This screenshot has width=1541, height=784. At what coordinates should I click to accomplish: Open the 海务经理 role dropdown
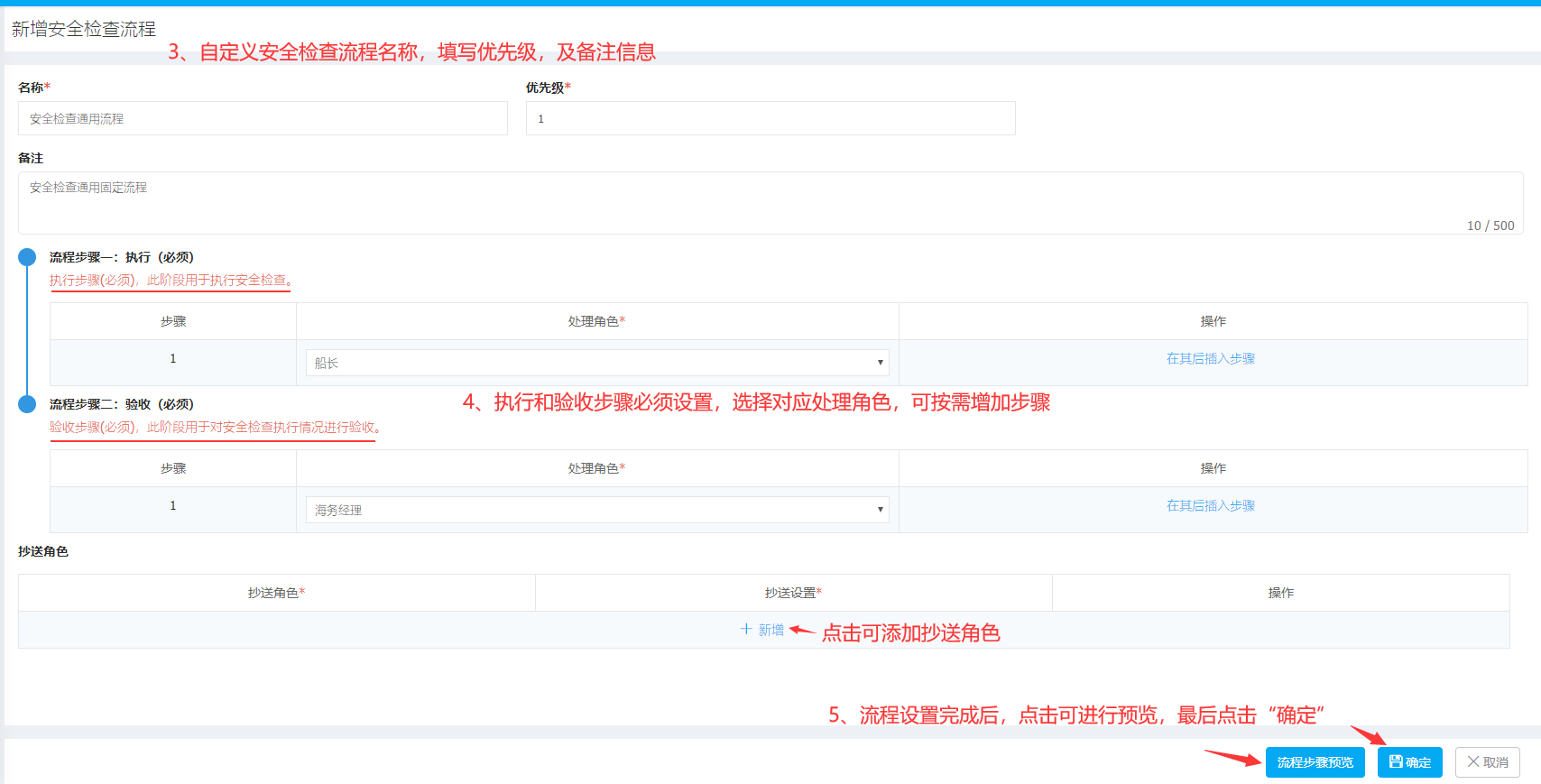[597, 510]
